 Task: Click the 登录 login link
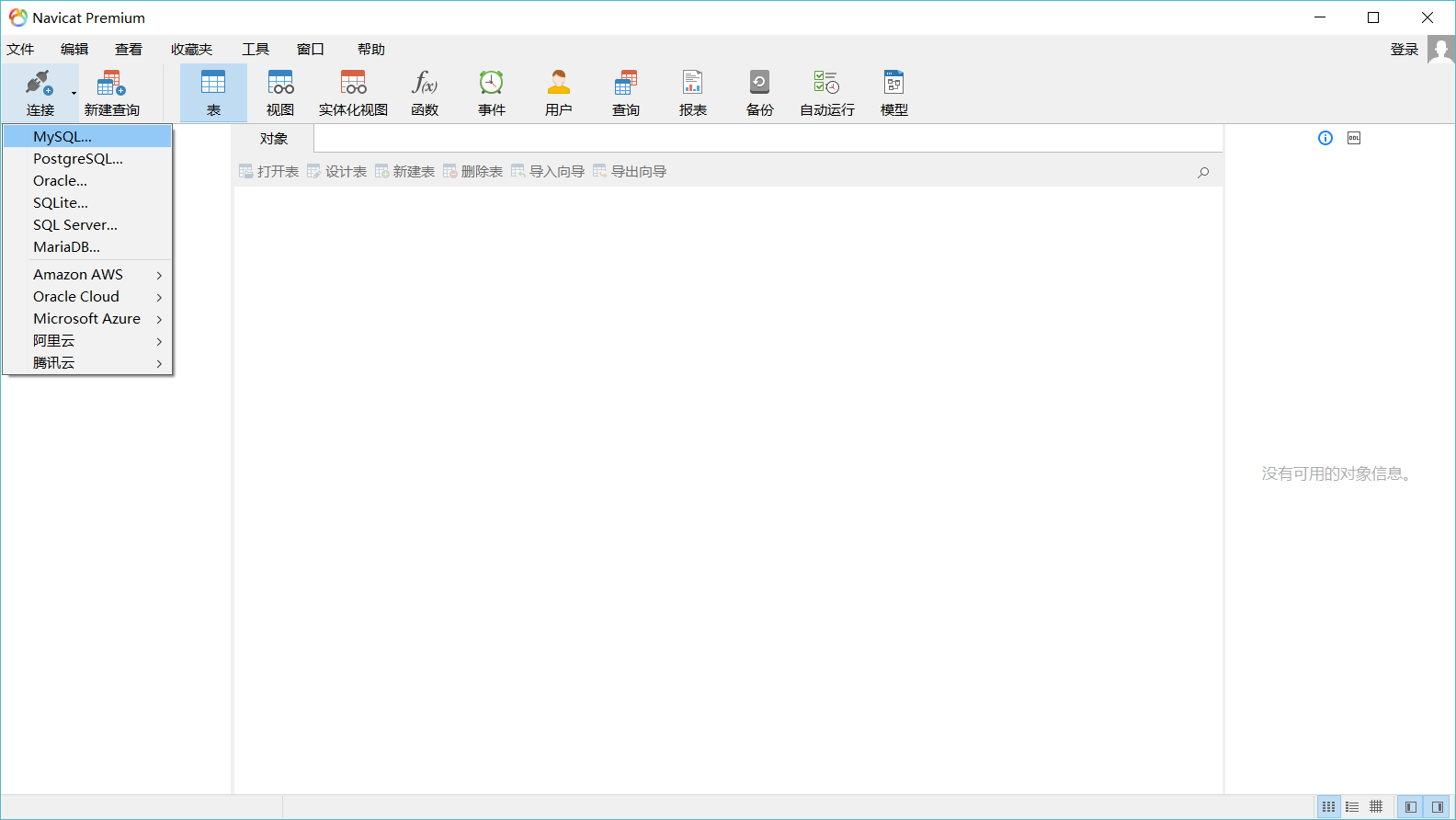click(x=1405, y=50)
